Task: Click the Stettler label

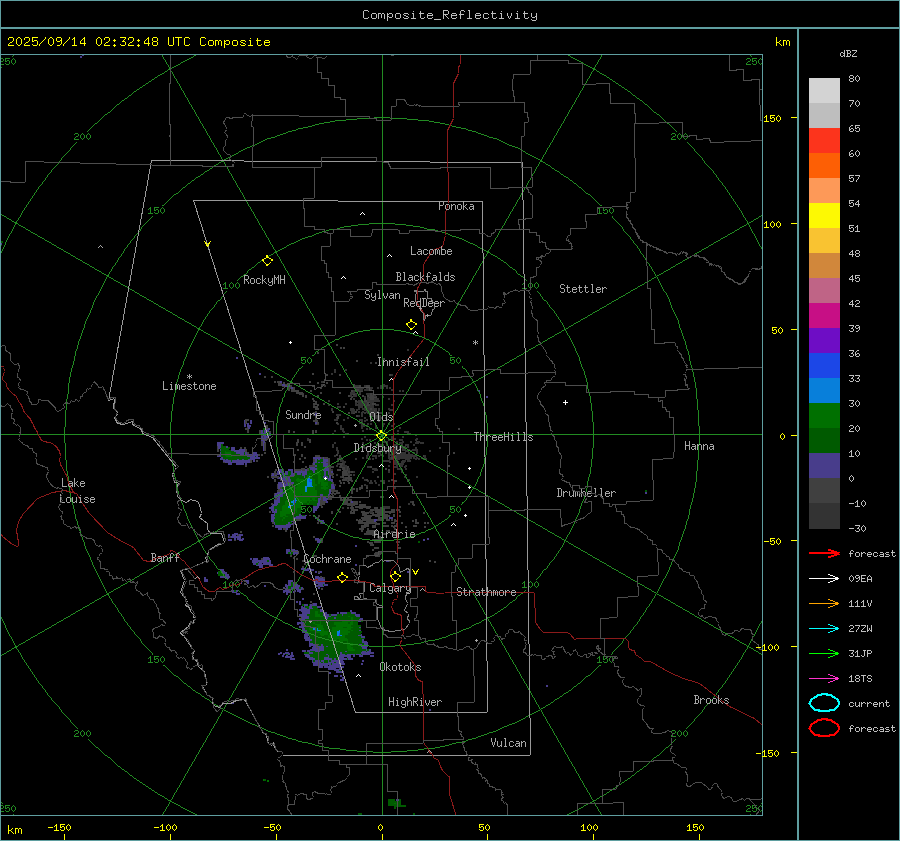Action: click(583, 289)
